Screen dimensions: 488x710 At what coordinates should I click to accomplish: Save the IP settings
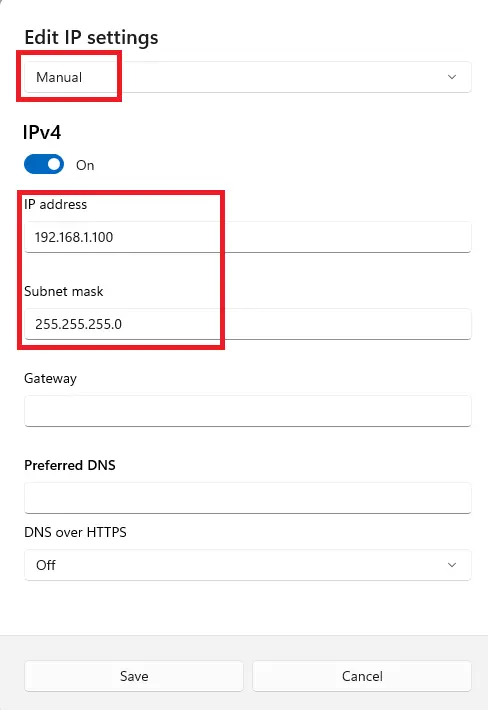[134, 676]
